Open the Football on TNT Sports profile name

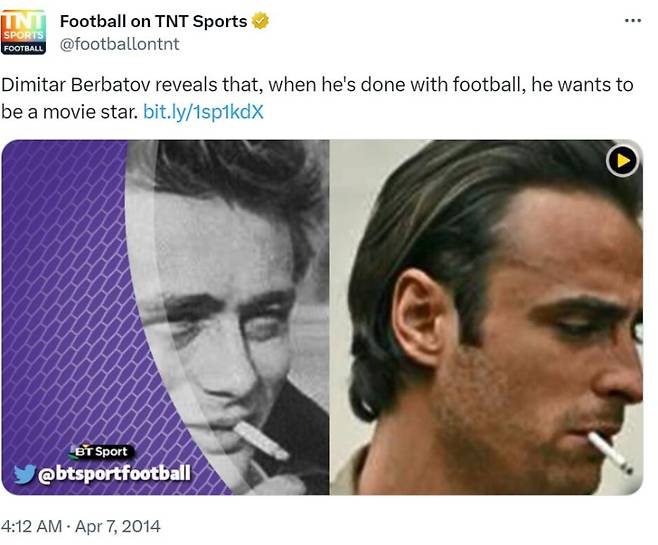(x=153, y=21)
